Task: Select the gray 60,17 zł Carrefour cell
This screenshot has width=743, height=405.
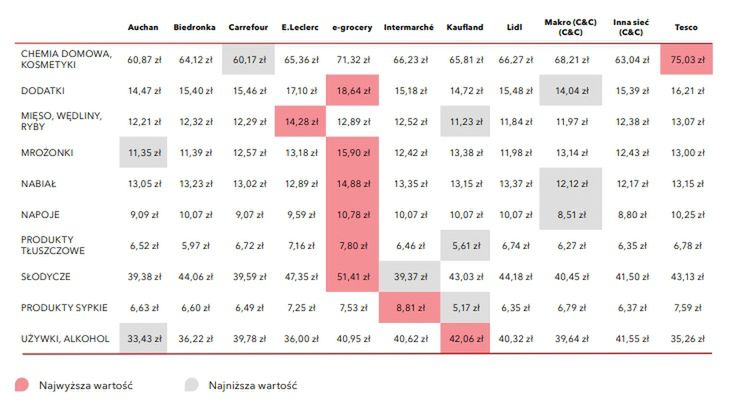Action: click(x=246, y=60)
